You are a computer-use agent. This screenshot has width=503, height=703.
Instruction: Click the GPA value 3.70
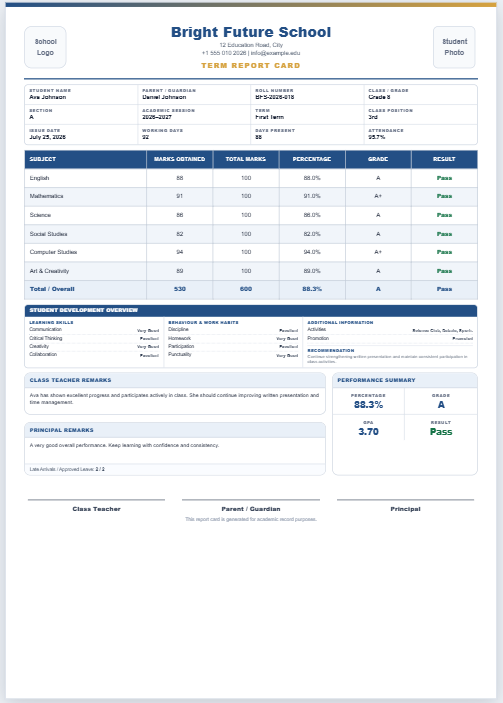[369, 432]
